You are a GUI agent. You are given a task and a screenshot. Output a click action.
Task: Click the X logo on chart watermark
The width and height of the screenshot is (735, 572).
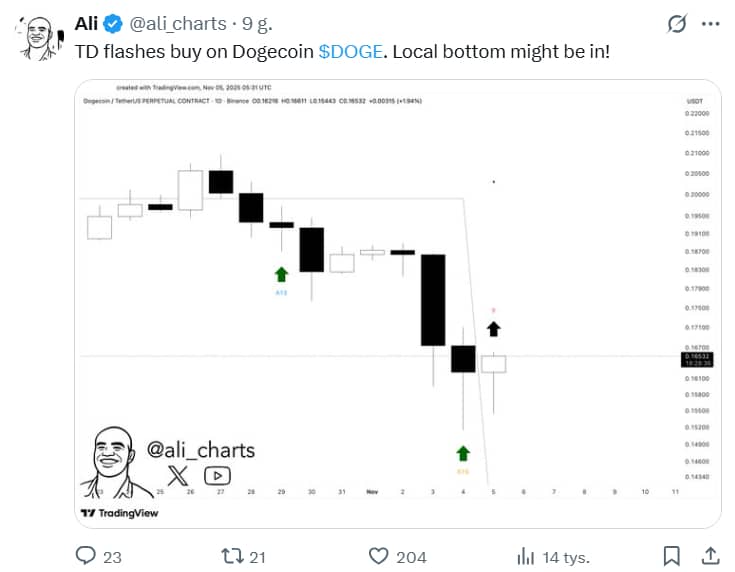(x=177, y=476)
